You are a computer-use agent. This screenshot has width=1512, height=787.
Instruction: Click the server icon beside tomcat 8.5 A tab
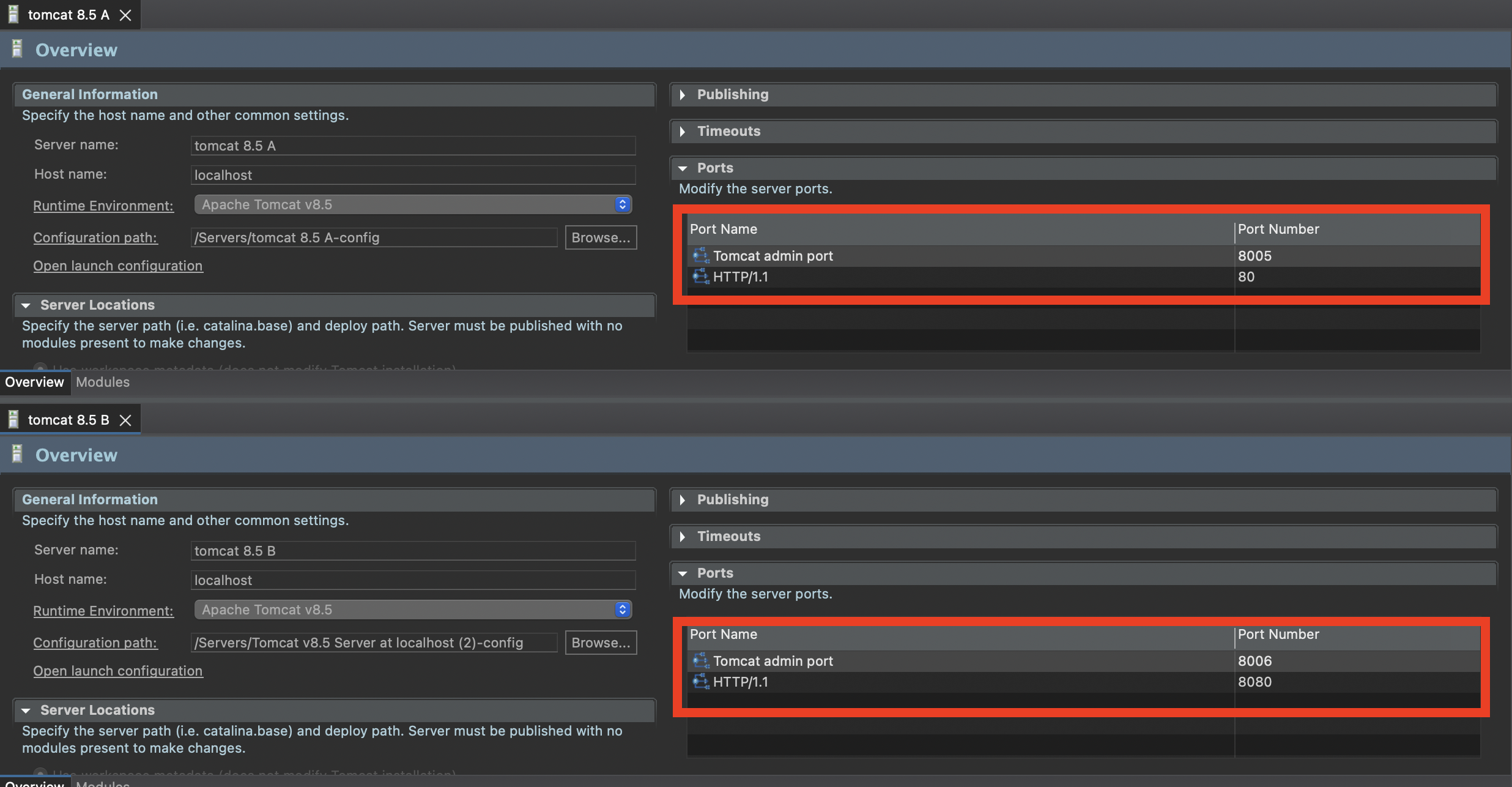pyautogui.click(x=13, y=15)
